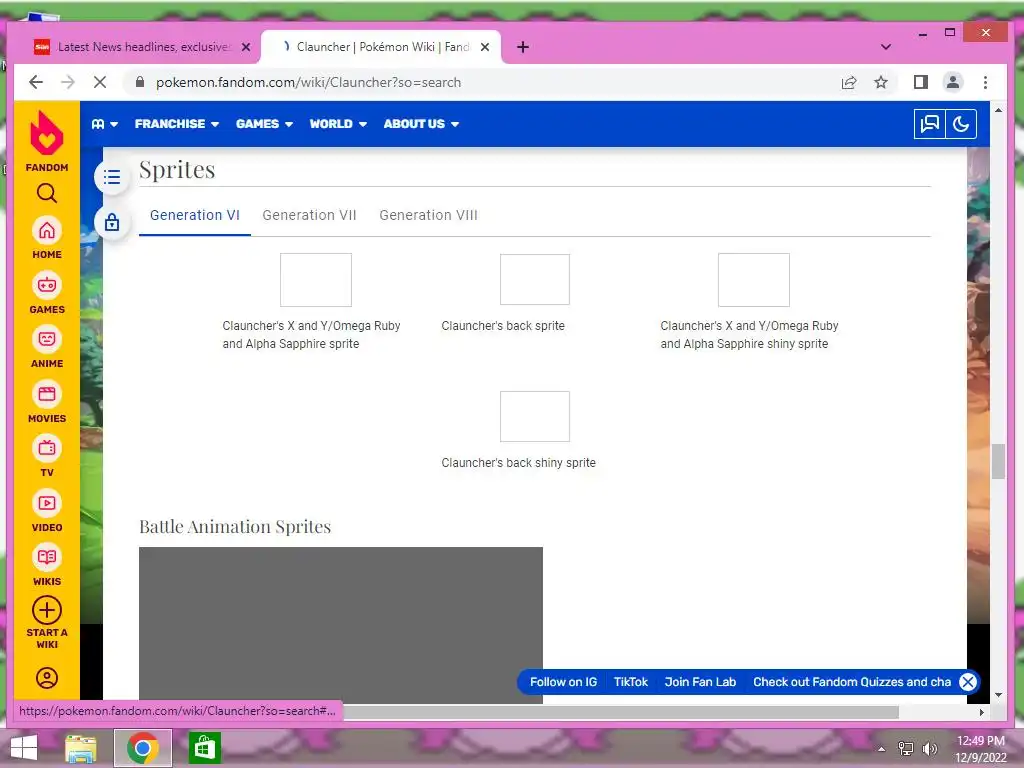Close the Clauncher Pokémon Wiki tab

[x=485, y=47]
